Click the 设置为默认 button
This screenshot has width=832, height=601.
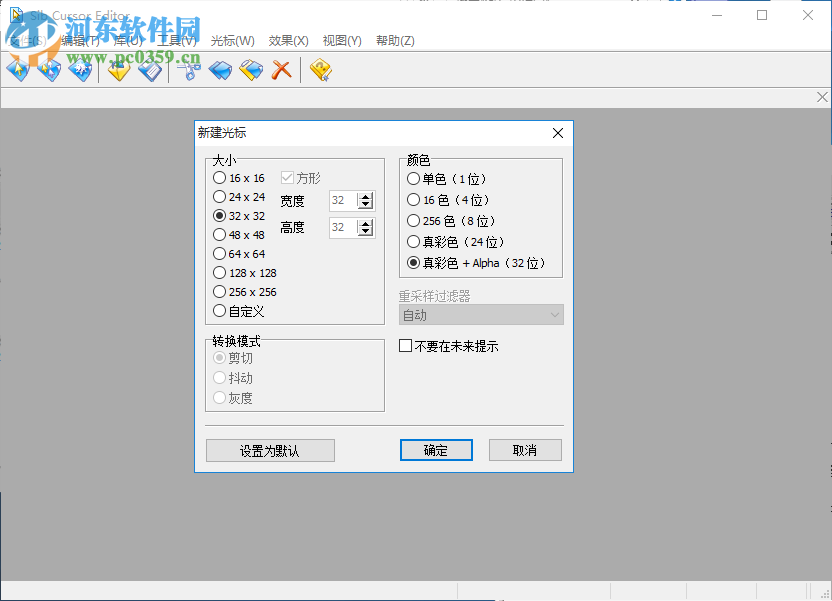pyautogui.click(x=270, y=450)
